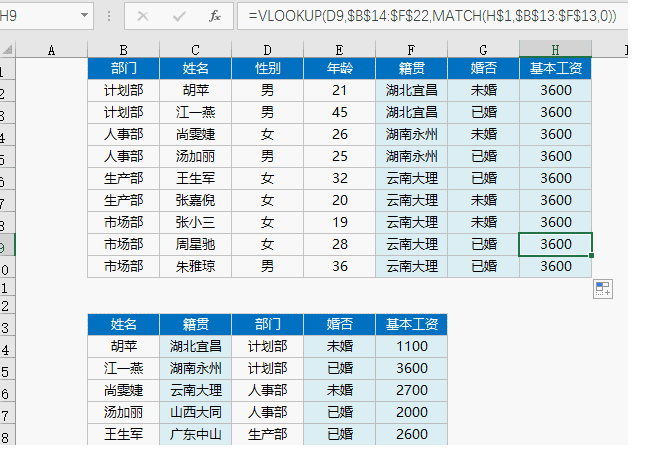The height and width of the screenshot is (457, 646).
Task: Click header cell 部门 in column B
Action: 123,68
